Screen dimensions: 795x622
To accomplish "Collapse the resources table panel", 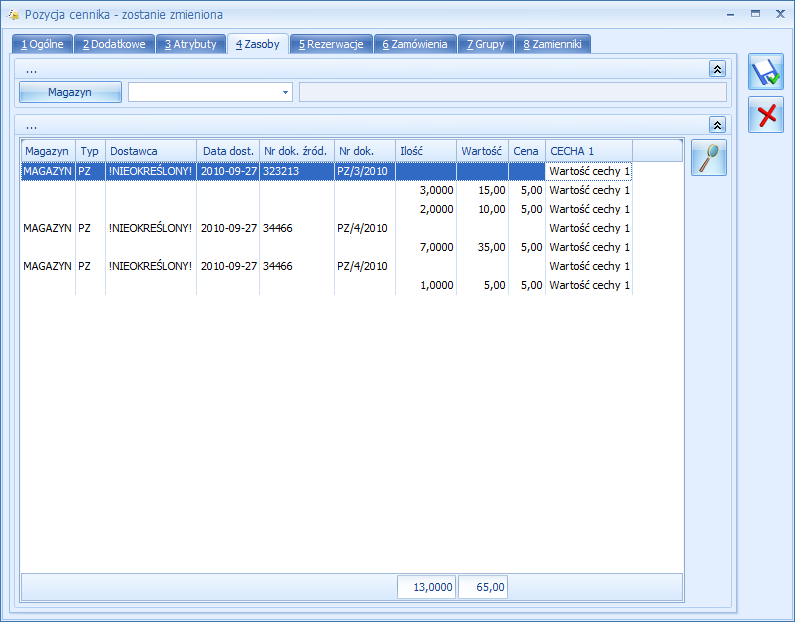I will pos(717,125).
